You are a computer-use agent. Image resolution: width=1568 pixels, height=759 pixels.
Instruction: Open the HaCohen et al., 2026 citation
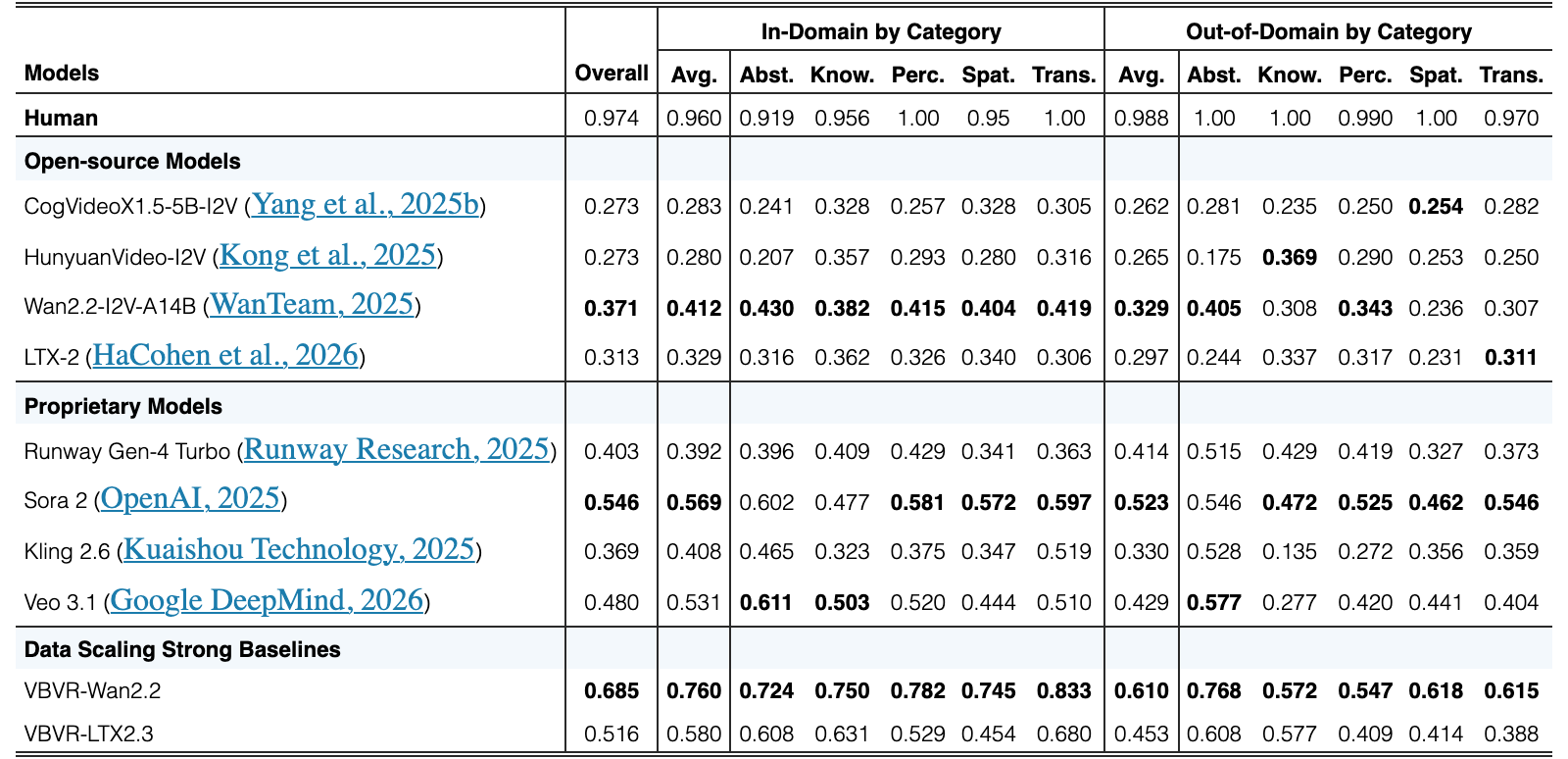coord(225,355)
